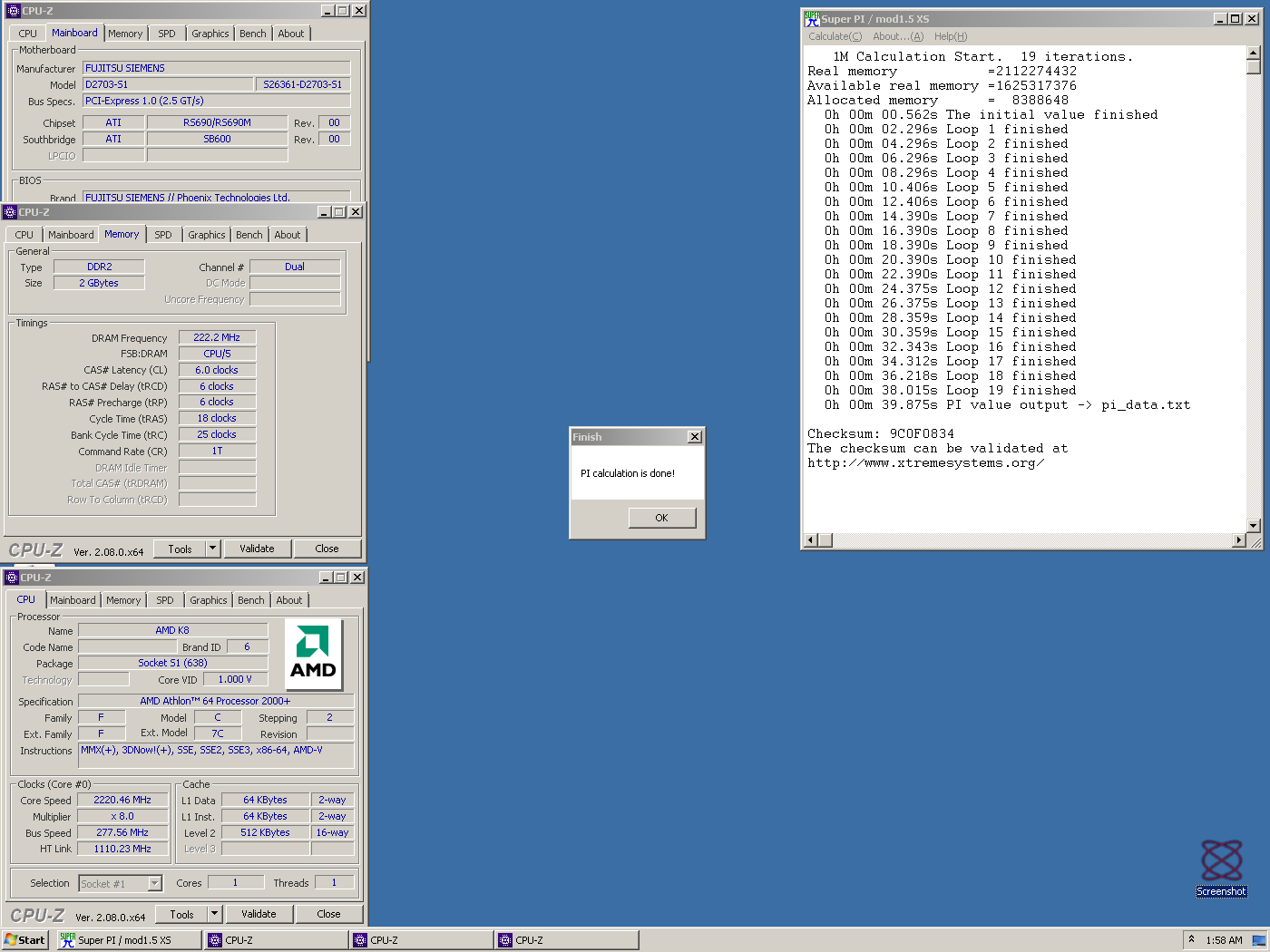Click Super PI horizontal scrollbar right arrow
The image size is (1270, 952).
1239,540
